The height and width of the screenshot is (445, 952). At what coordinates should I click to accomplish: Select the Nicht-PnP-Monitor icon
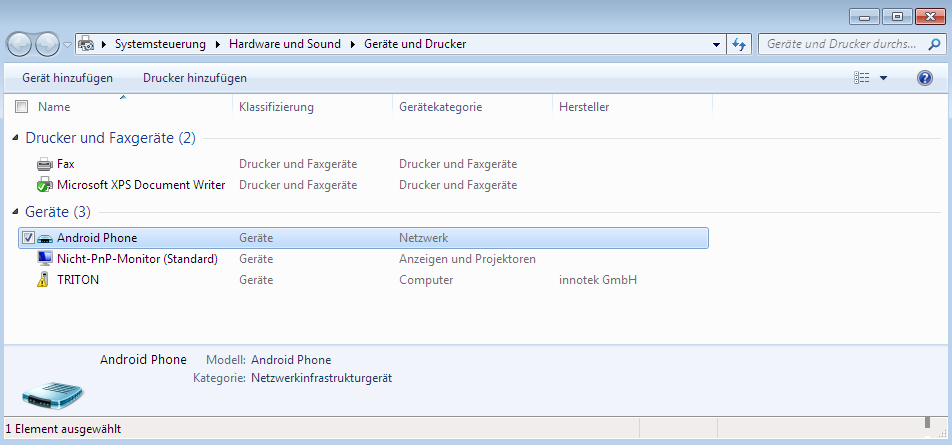[44, 259]
